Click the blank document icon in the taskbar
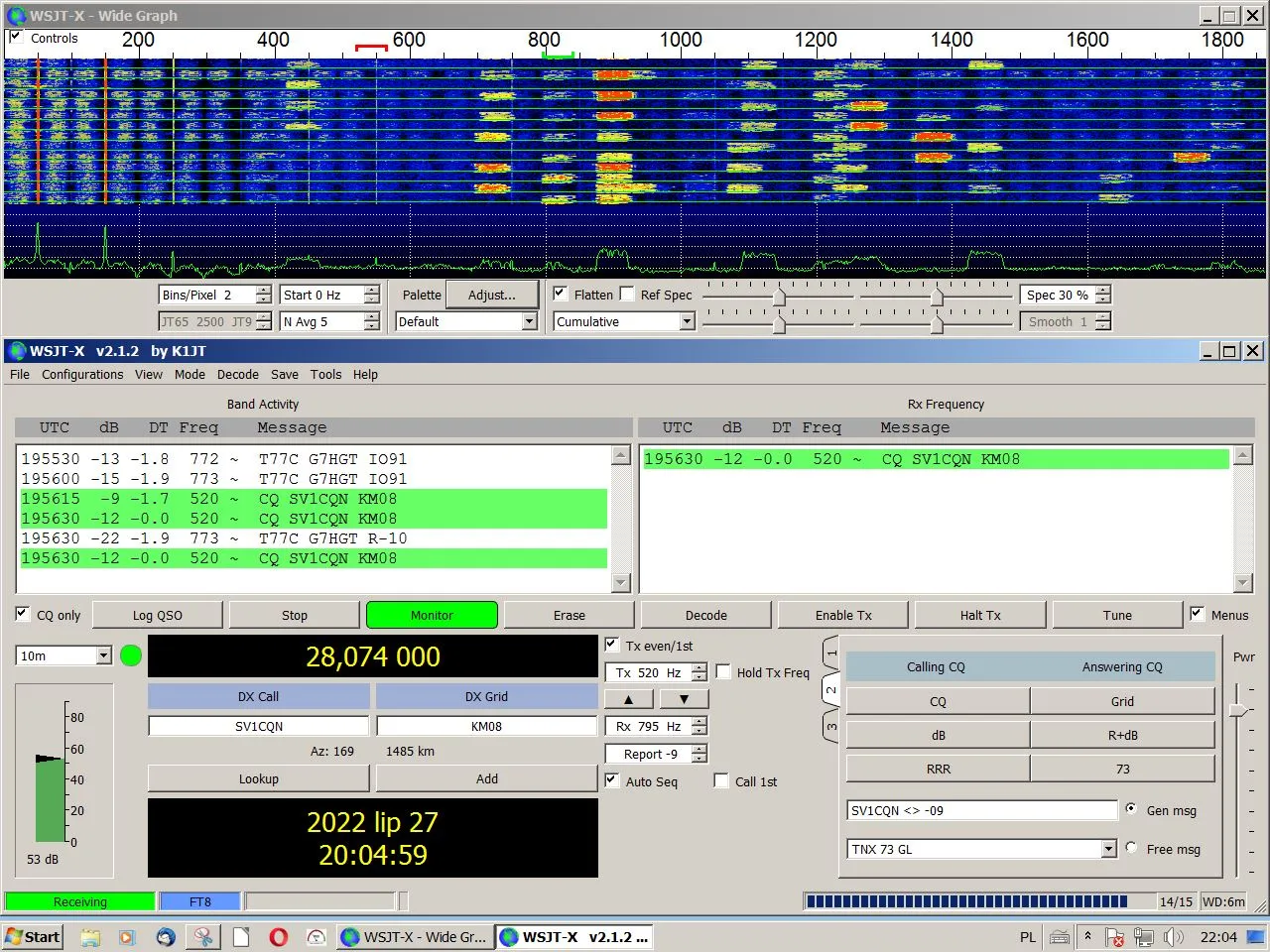 (241, 937)
